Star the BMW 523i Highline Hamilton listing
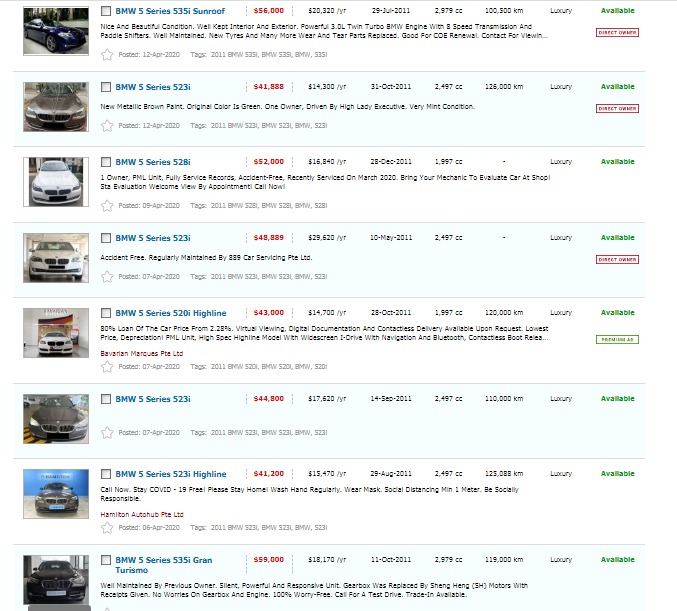Viewport: 677px width, 611px height. point(107,528)
